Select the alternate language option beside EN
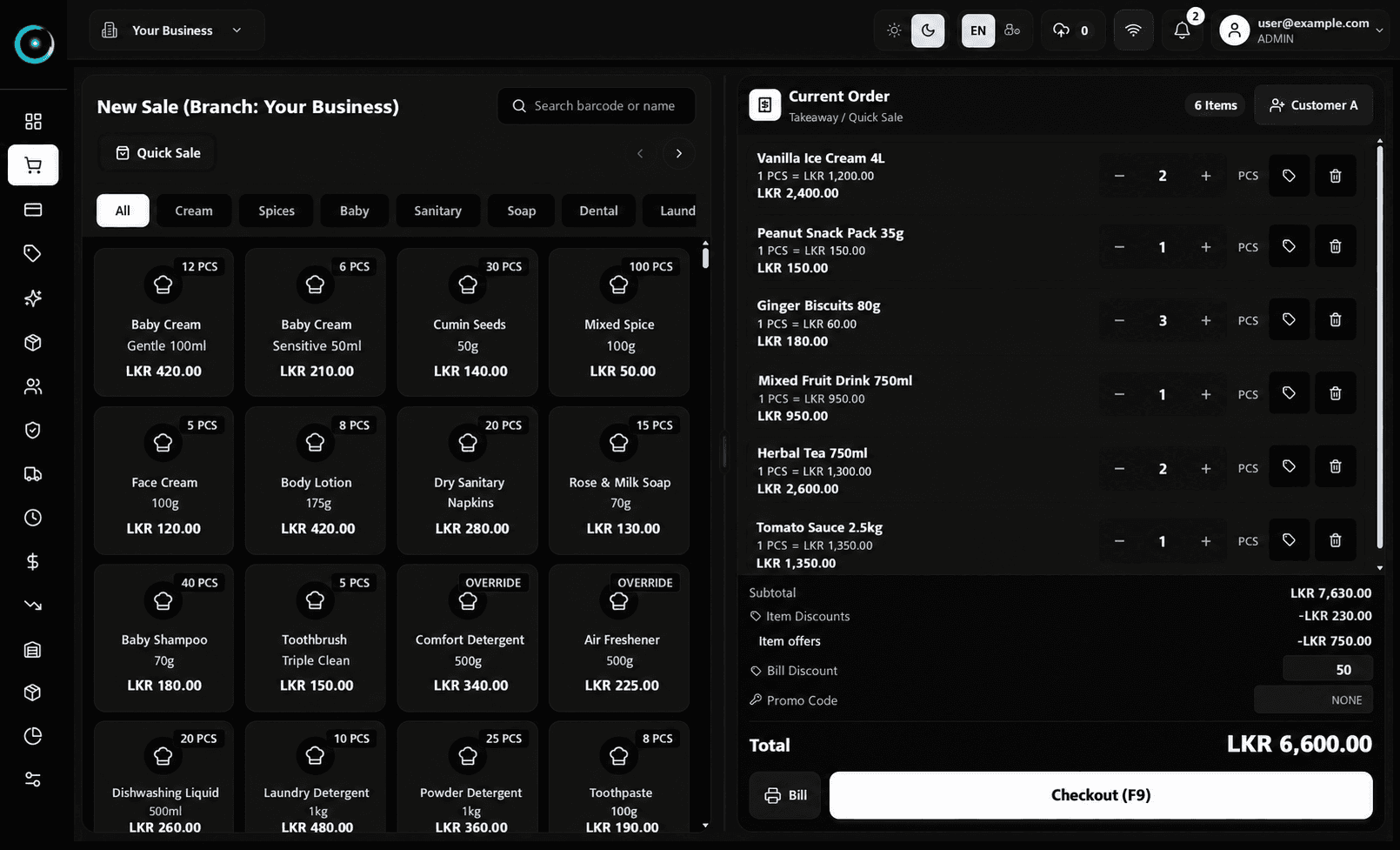The height and width of the screenshot is (850, 1400). (x=1012, y=30)
